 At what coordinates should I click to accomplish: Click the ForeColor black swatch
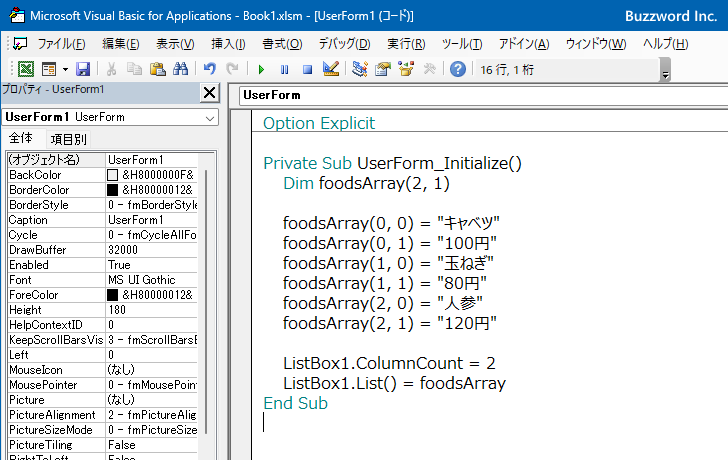click(112, 295)
